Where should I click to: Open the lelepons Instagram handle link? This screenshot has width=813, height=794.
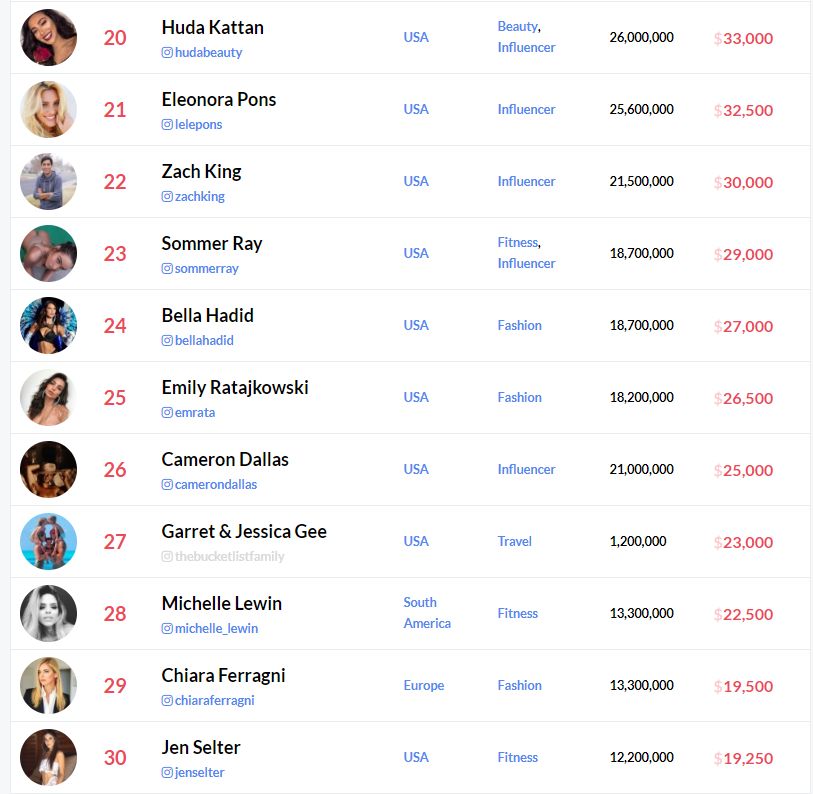coord(198,125)
